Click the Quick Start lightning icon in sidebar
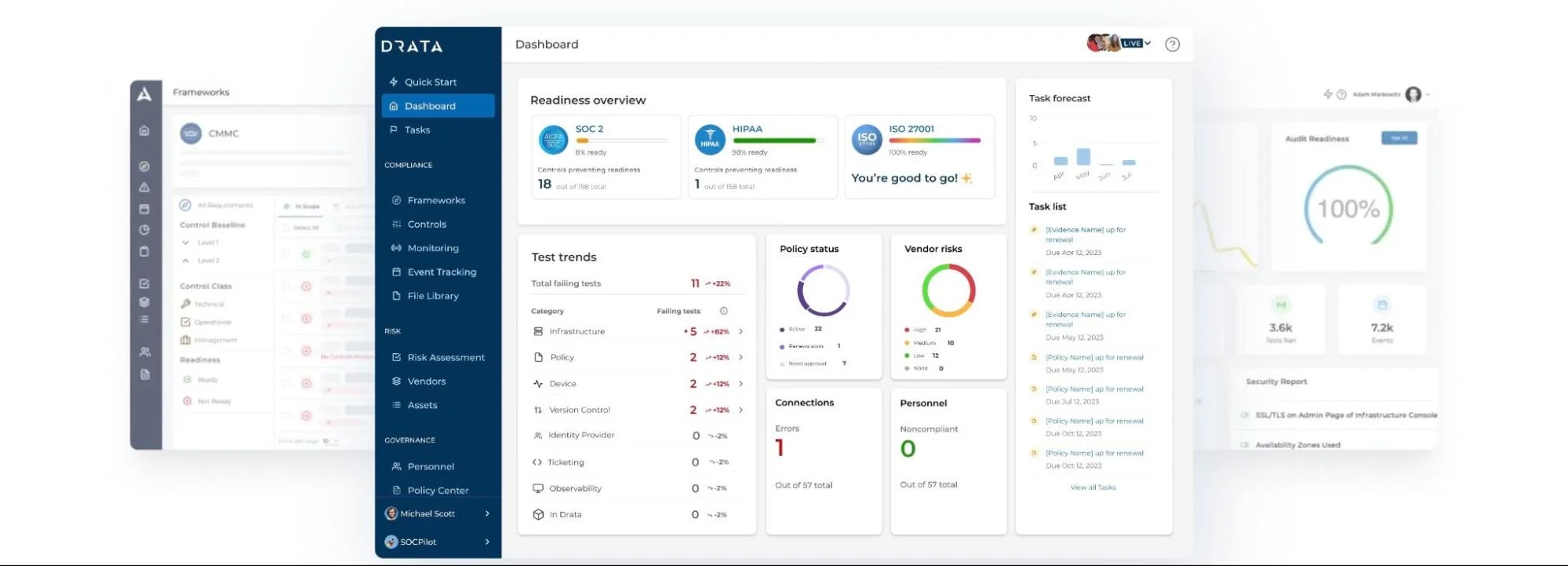 coord(394,82)
